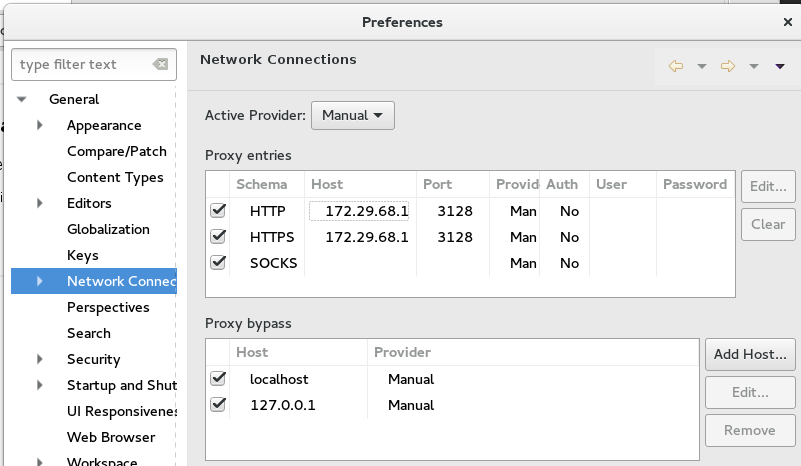The height and width of the screenshot is (466, 801).
Task: Click port 3128 in the HTTPS row
Action: [x=455, y=237]
